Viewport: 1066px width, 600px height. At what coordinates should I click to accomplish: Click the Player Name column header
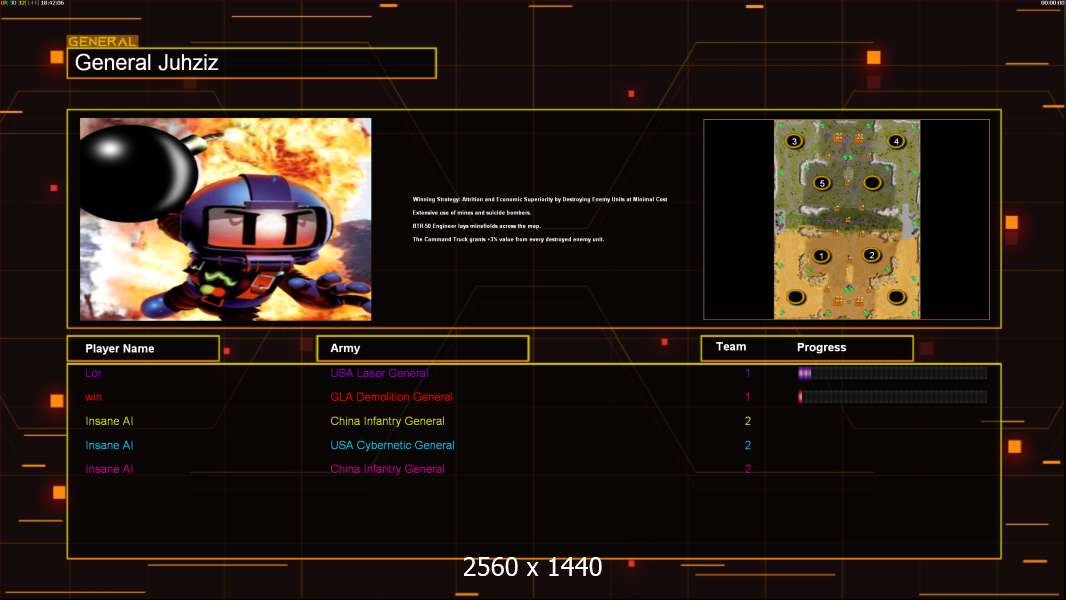point(143,349)
